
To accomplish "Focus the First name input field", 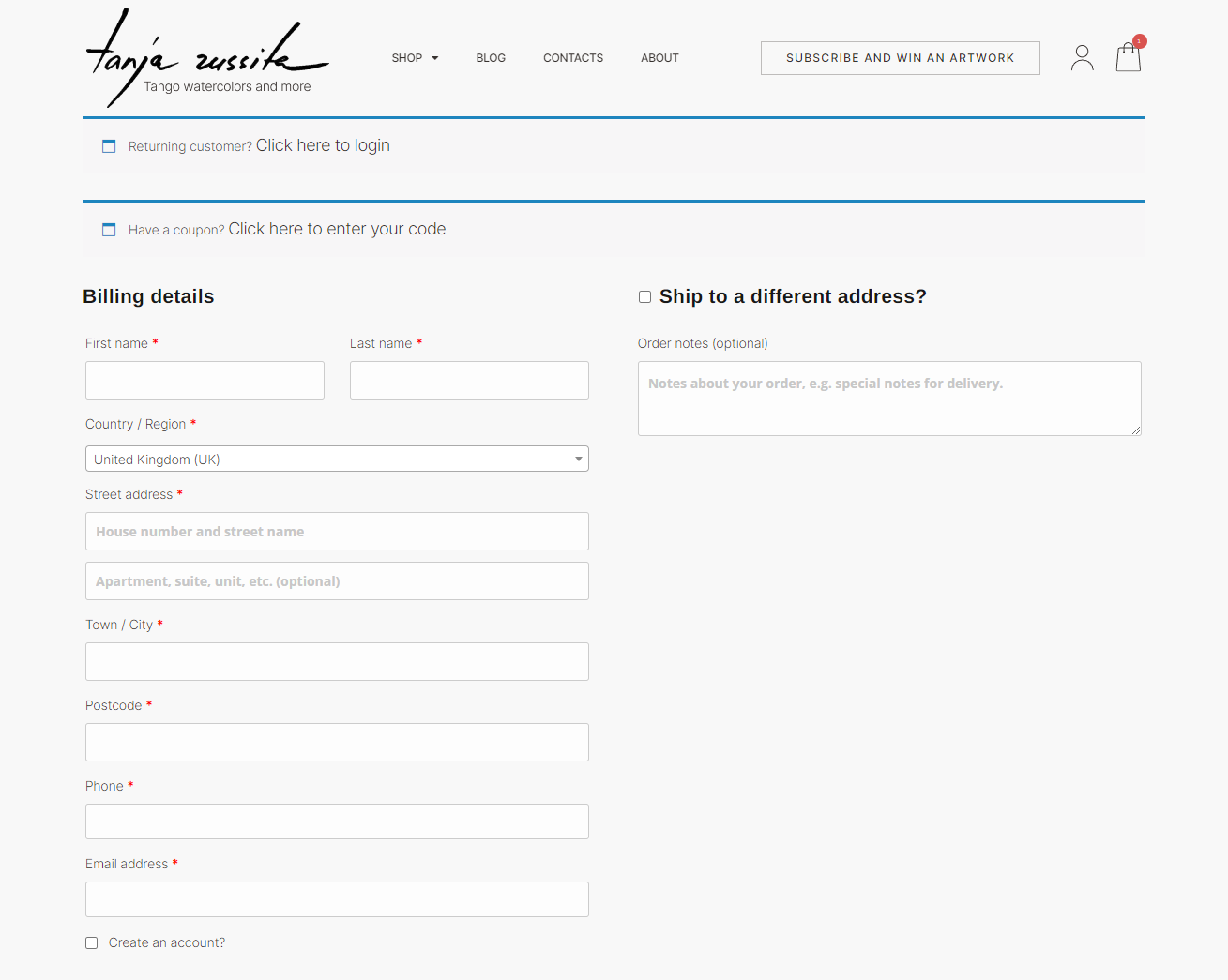I will click(205, 381).
